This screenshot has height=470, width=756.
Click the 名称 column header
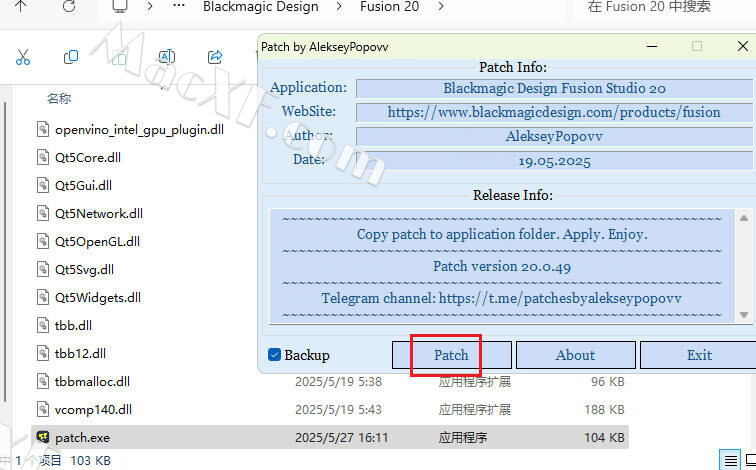pos(59,98)
